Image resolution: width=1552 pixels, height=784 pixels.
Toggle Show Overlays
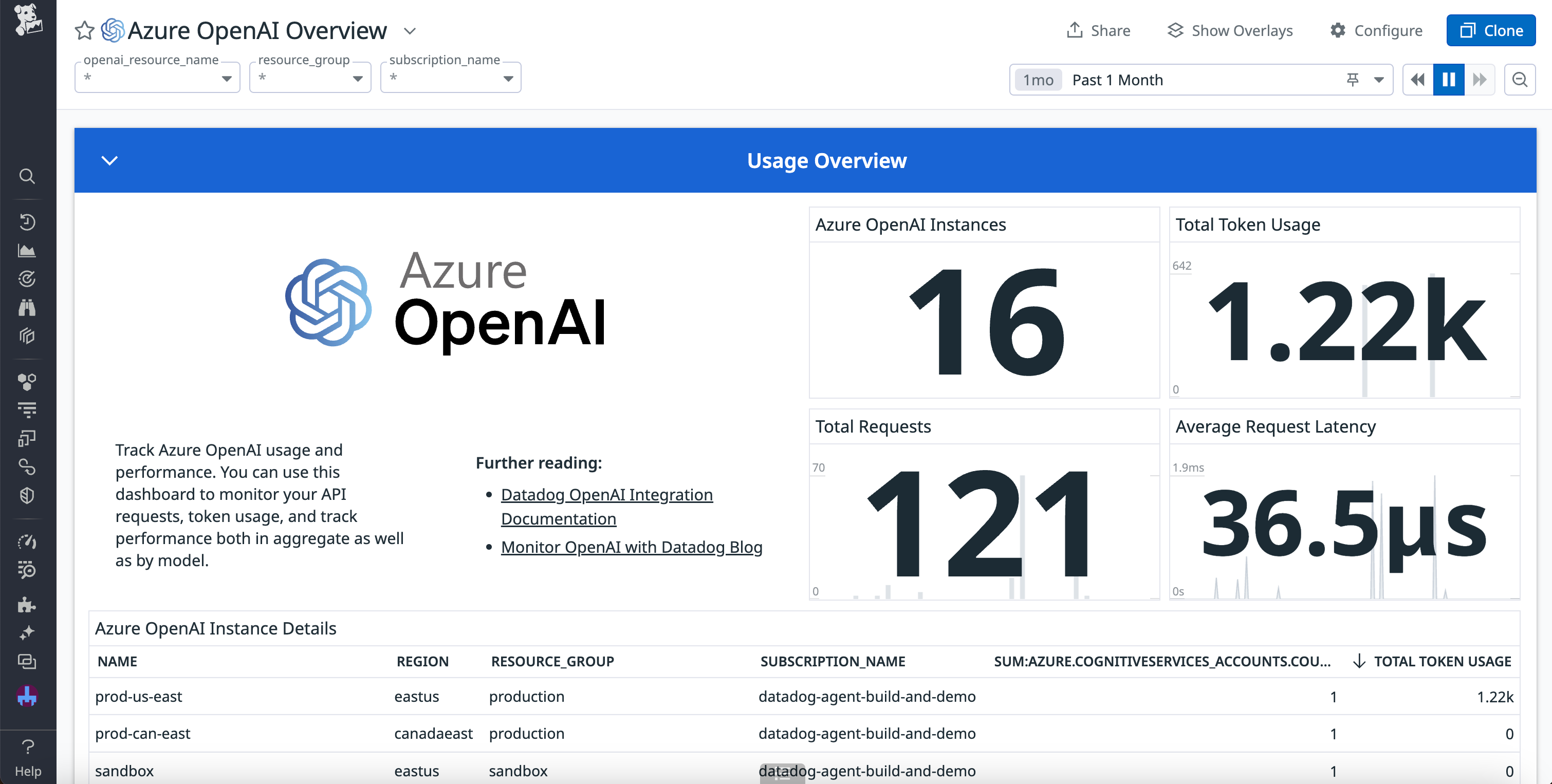1230,30
